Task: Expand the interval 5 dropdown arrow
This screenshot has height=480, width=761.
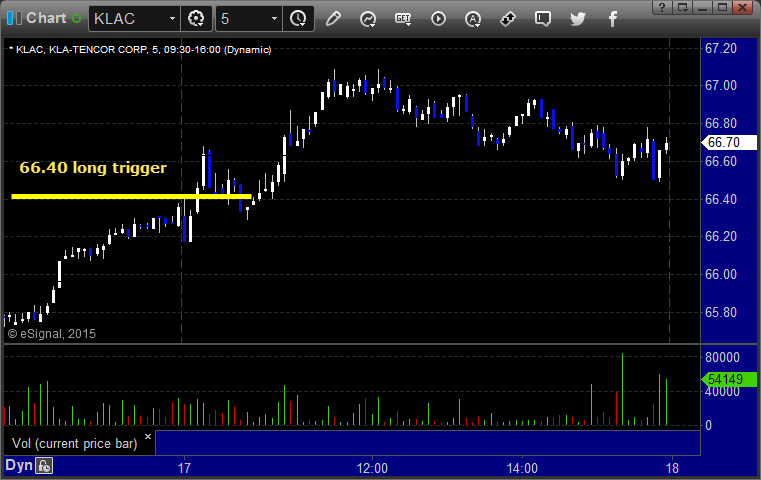Action: coord(274,19)
